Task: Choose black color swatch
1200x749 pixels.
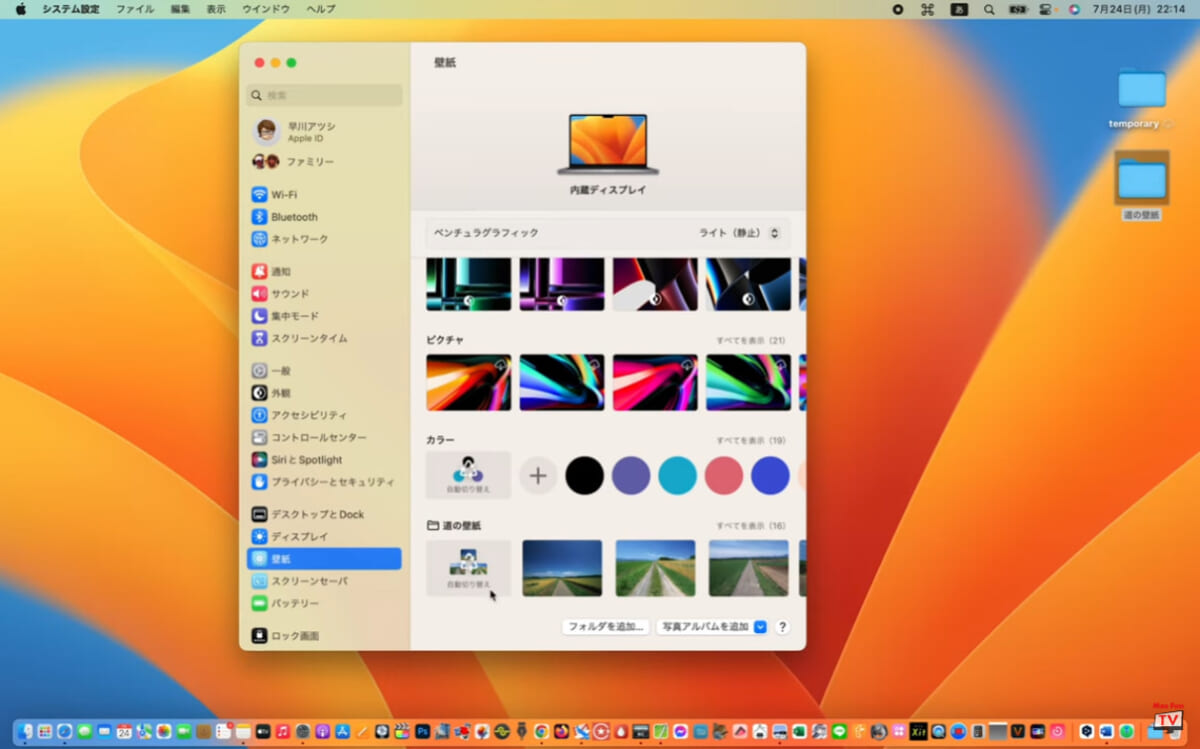Action: 585,476
